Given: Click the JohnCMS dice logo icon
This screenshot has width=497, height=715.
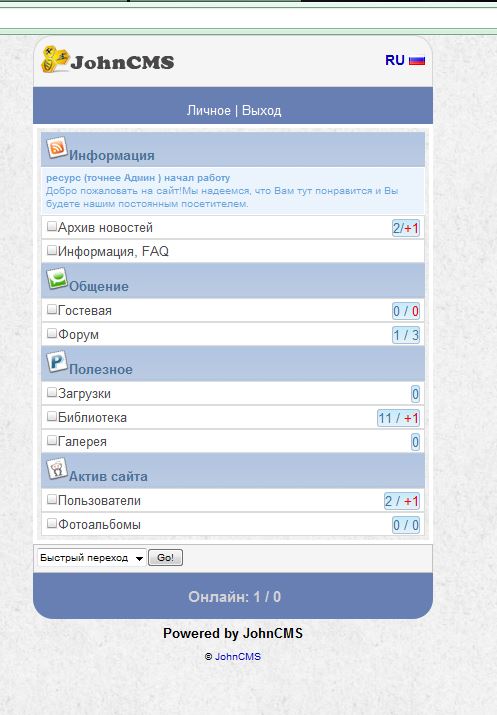Looking at the screenshot, I should pos(55,59).
